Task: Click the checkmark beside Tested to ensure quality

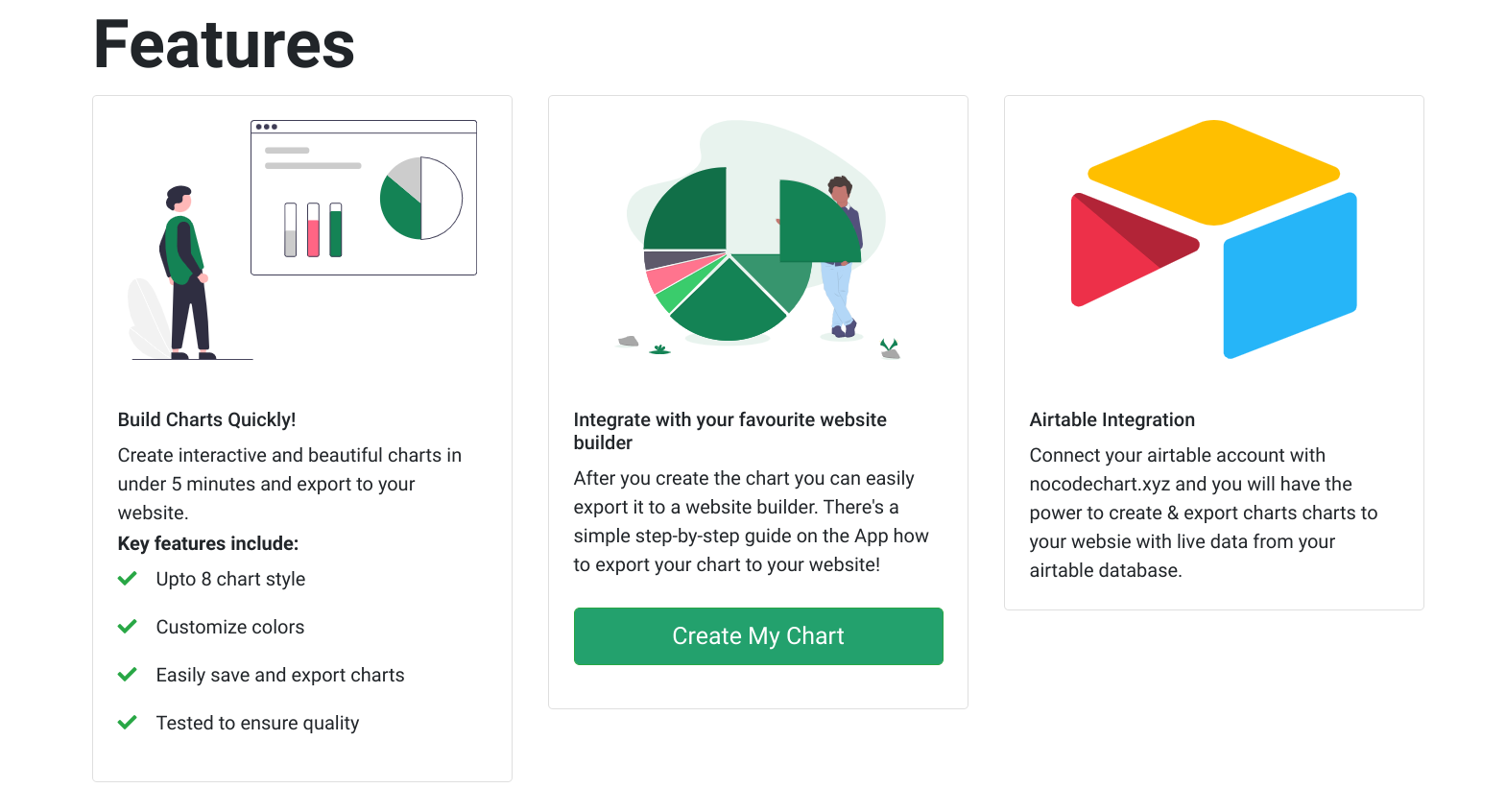Action: click(x=127, y=723)
